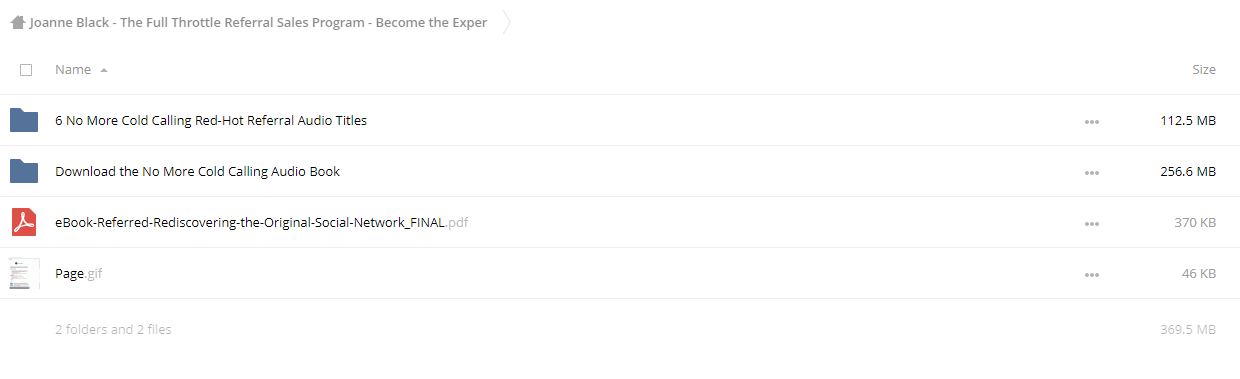This screenshot has height=379, width=1240.
Task: Toggle the sort arrow next to Name
Action: [x=104, y=70]
